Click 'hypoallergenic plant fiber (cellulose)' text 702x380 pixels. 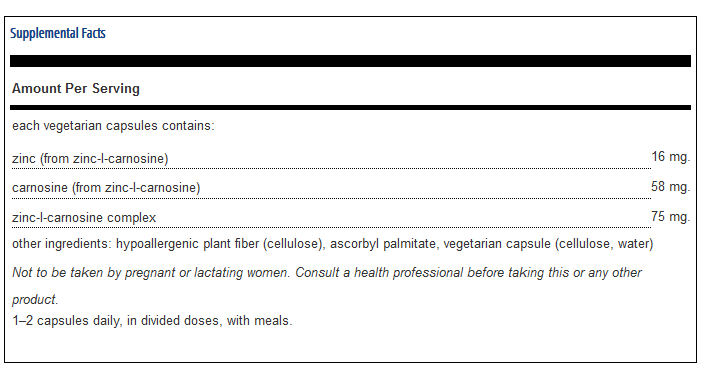(x=220, y=244)
